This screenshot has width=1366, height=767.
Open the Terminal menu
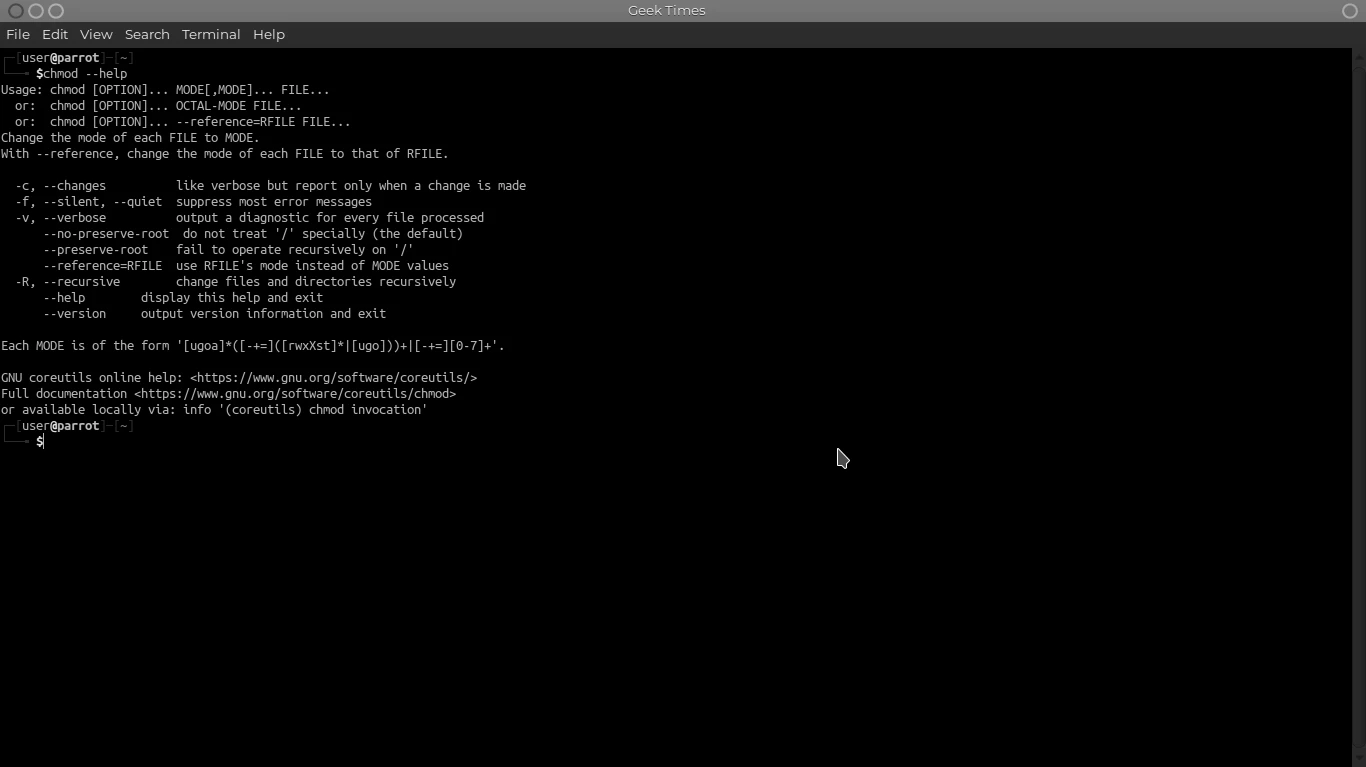tap(211, 34)
